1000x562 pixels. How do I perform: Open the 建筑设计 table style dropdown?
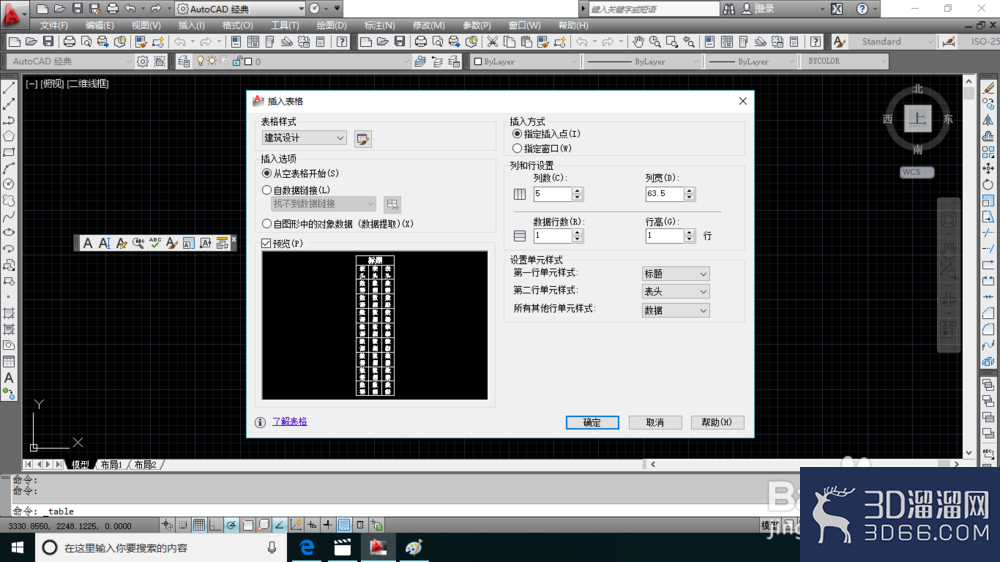click(x=304, y=138)
